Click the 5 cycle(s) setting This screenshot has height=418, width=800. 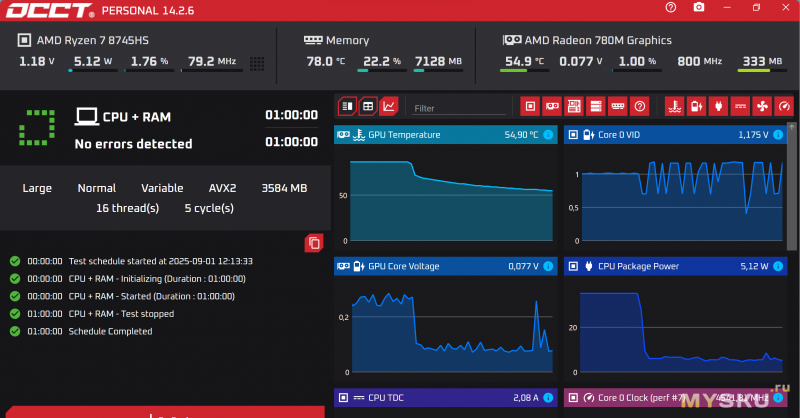(x=209, y=208)
